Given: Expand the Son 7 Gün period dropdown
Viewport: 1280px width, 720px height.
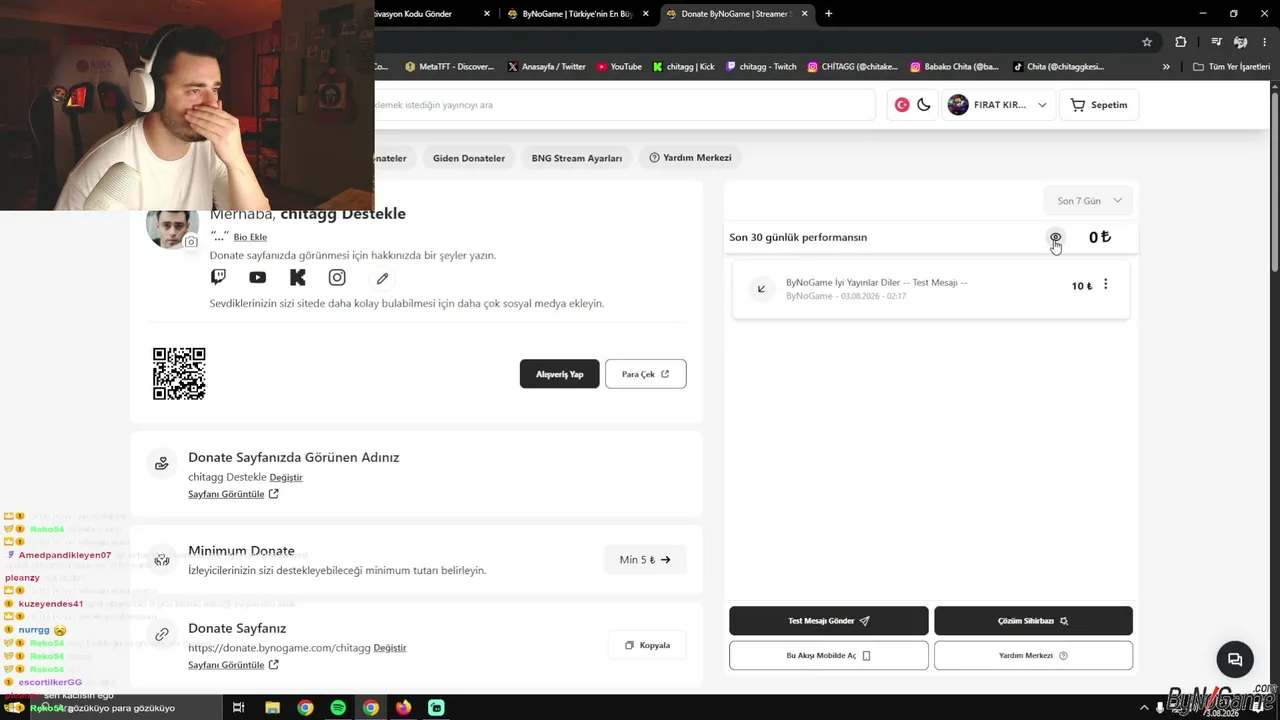Looking at the screenshot, I should click(1089, 201).
